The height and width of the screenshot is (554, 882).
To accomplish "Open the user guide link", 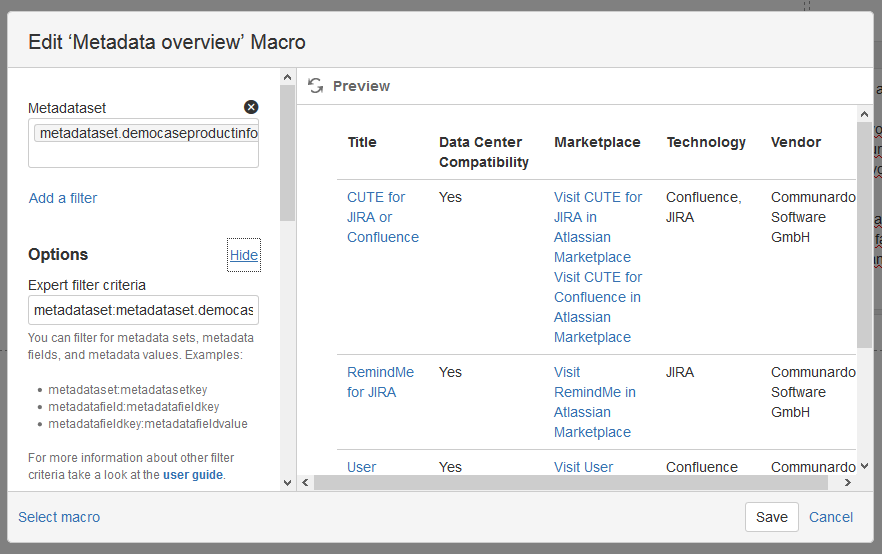I will pos(193,475).
